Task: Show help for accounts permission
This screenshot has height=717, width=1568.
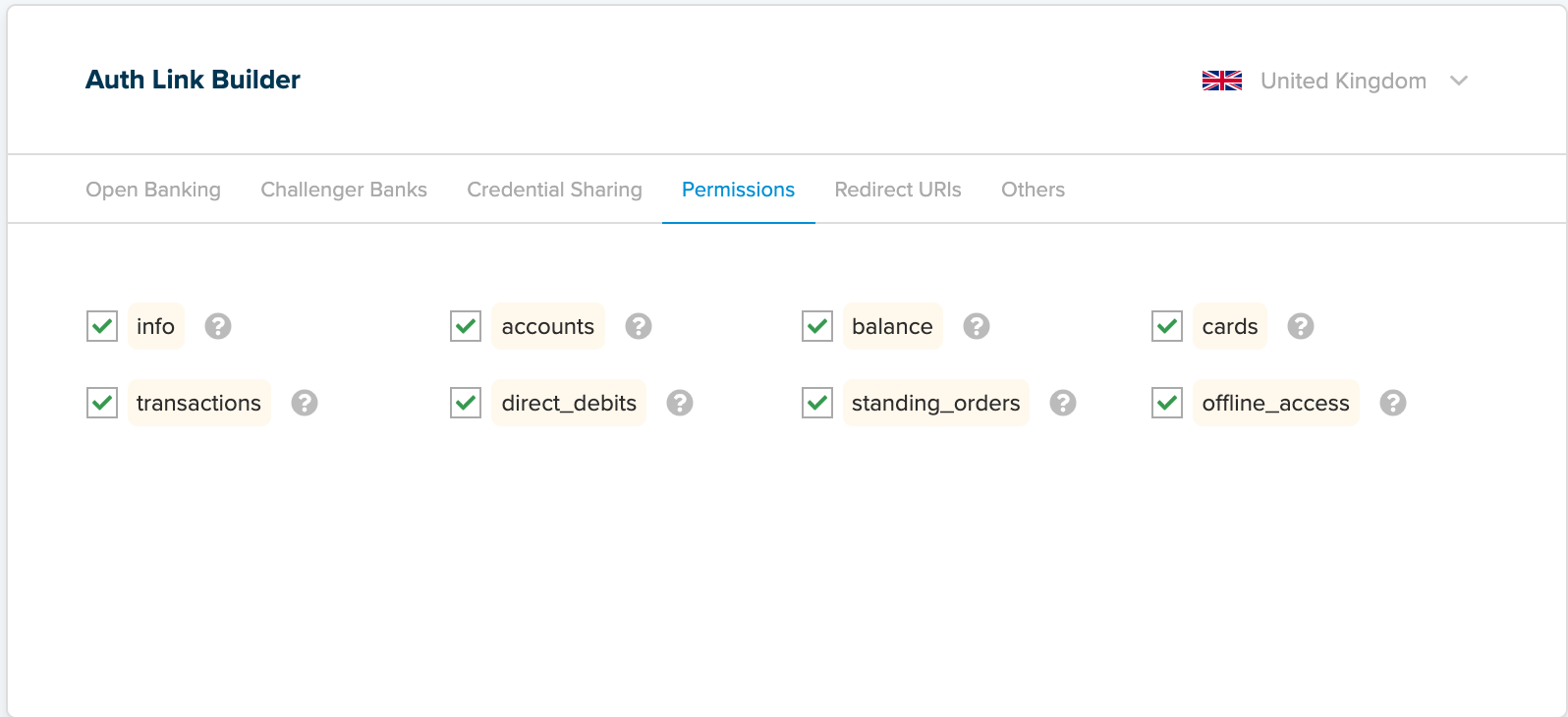Action: click(639, 326)
